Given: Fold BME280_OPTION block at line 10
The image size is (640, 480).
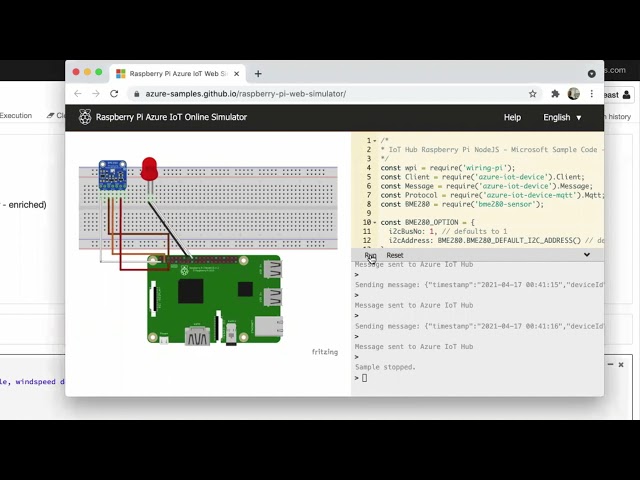Looking at the screenshot, I should click(374, 222).
